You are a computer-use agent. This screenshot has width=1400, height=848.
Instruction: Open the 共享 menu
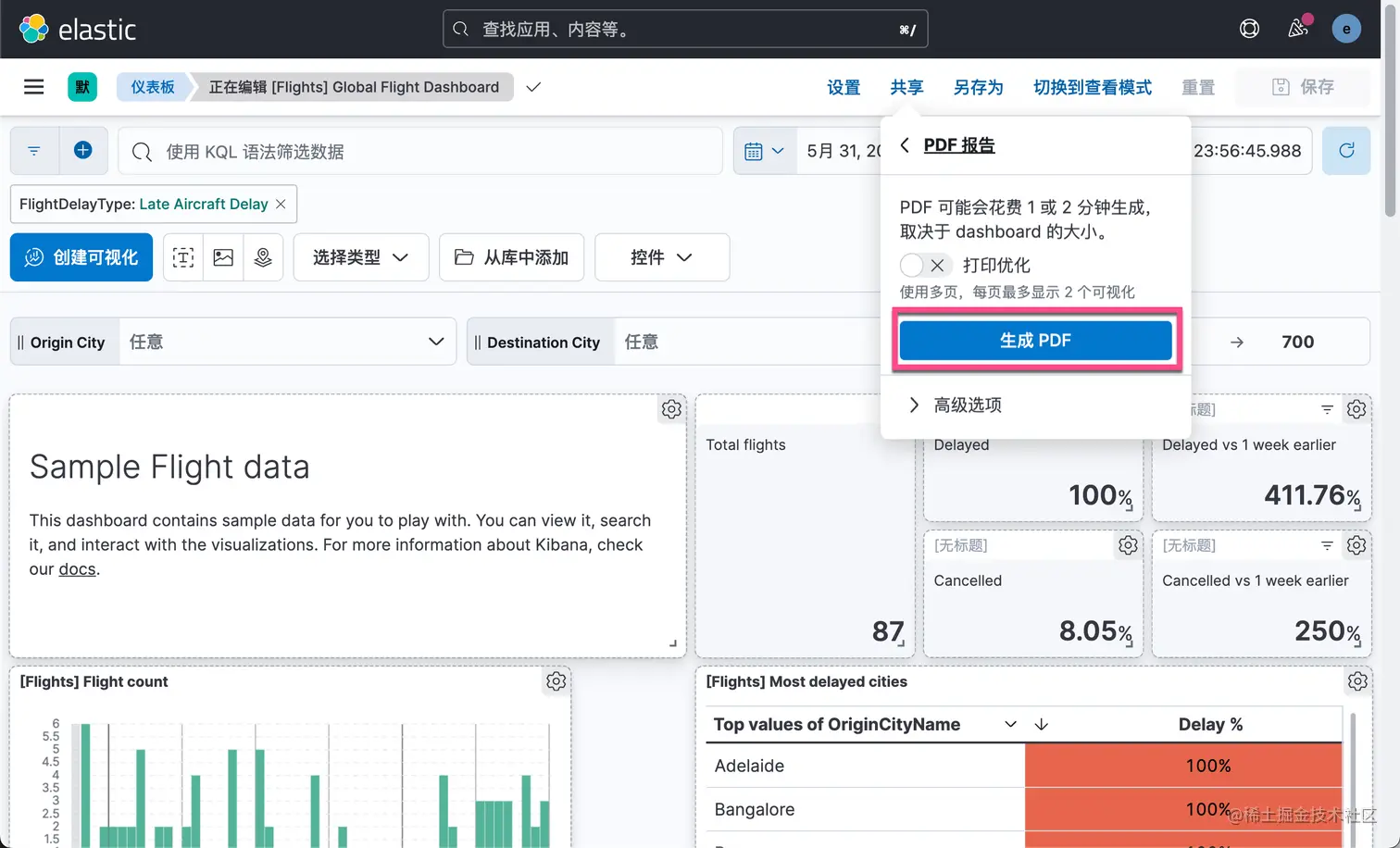(906, 87)
